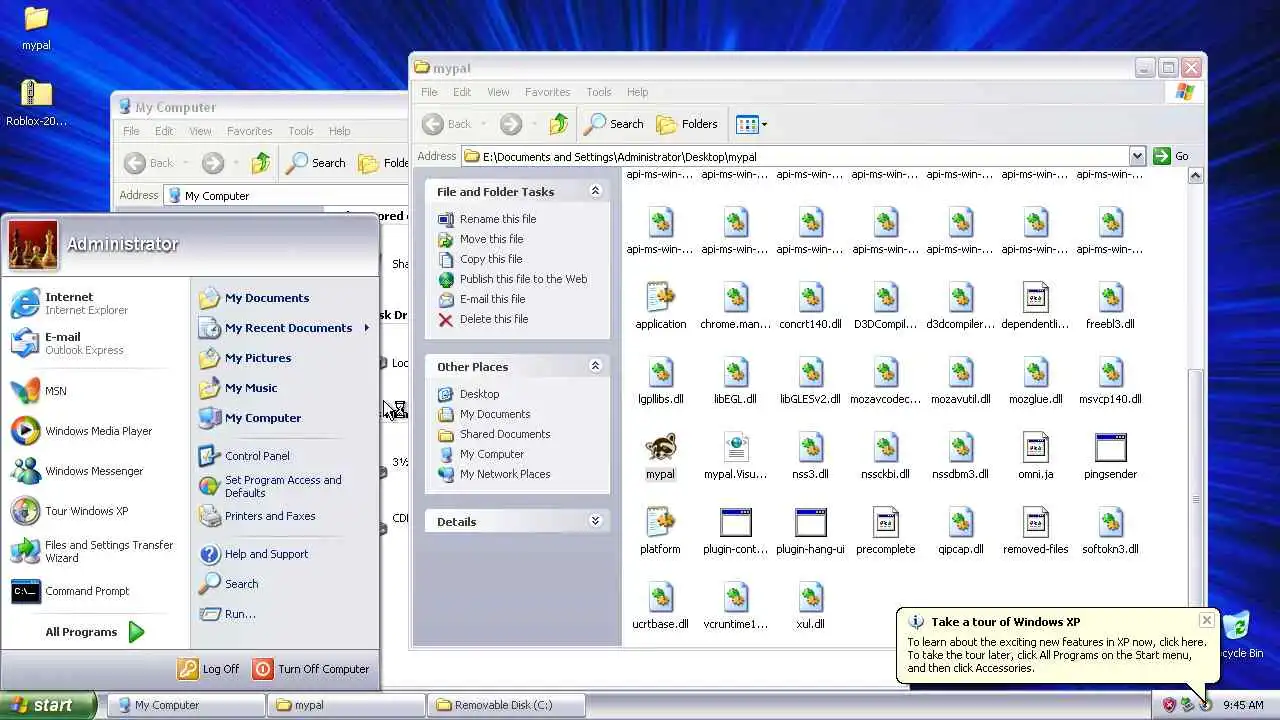Click Turn Off Computer button

click(311, 669)
